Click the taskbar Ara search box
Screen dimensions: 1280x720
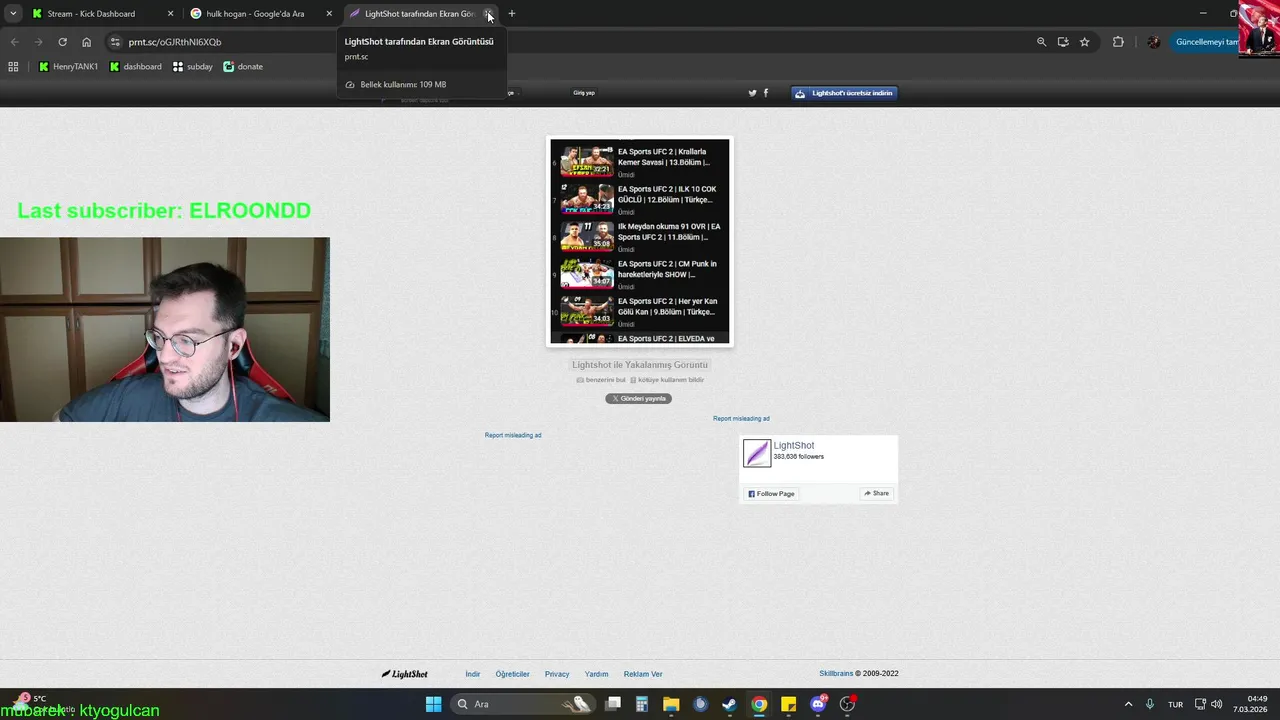coord(525,704)
